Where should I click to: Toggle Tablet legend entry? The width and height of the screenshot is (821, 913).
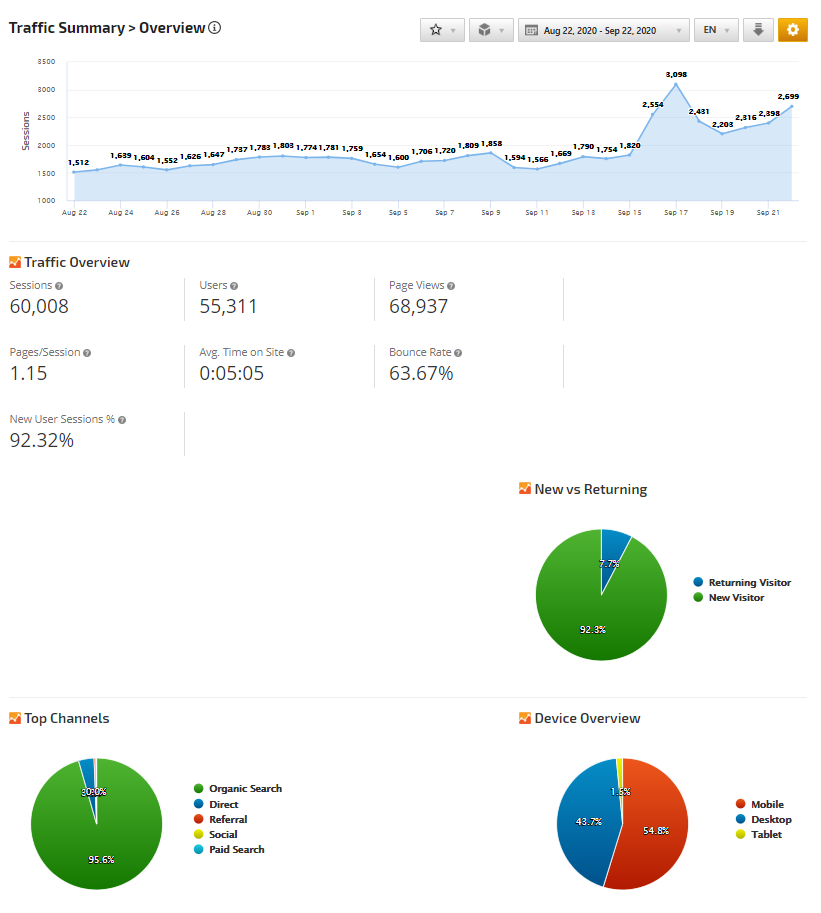759,834
